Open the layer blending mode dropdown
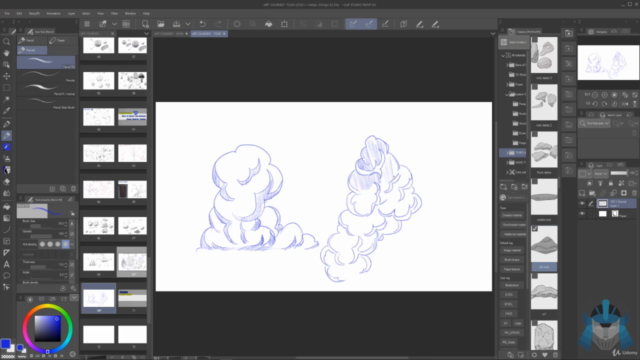This screenshot has height=360, width=640. click(x=601, y=173)
